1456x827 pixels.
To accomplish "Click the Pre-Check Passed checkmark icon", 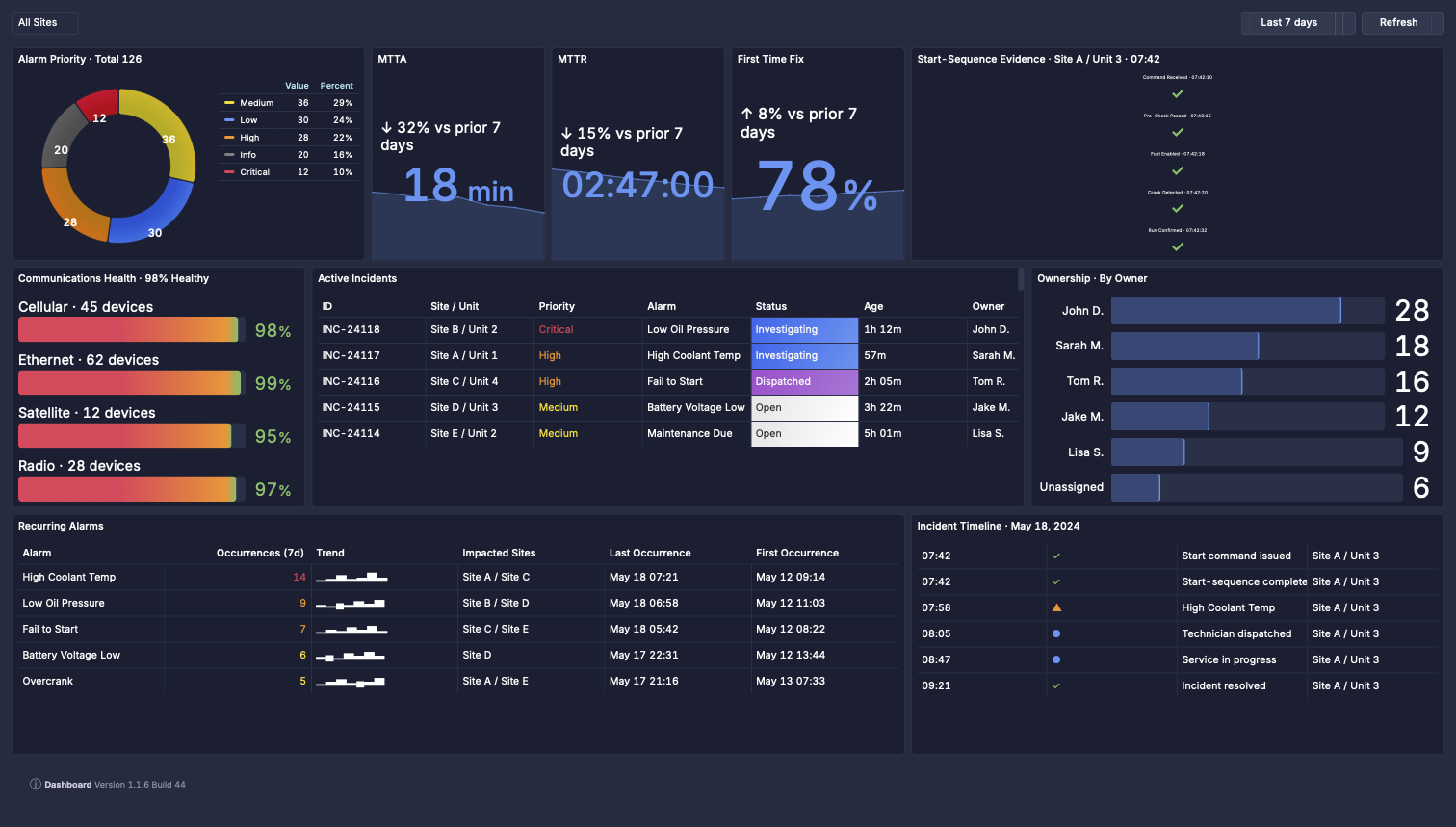I will tap(1177, 133).
